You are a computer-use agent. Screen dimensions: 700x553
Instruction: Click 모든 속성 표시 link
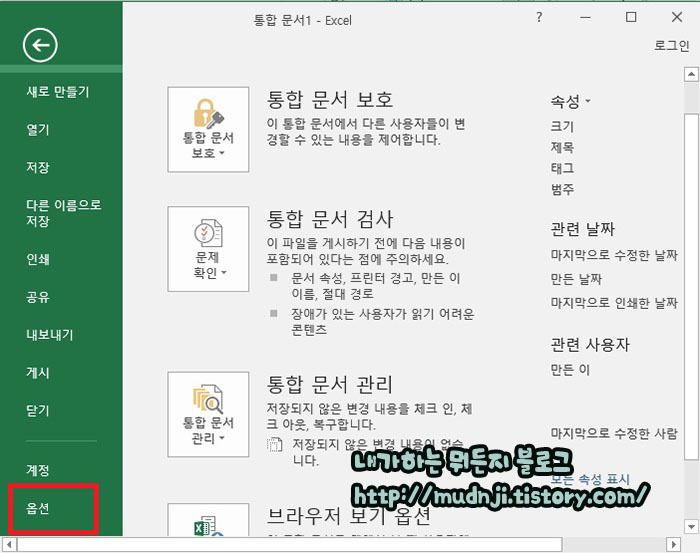click(590, 479)
